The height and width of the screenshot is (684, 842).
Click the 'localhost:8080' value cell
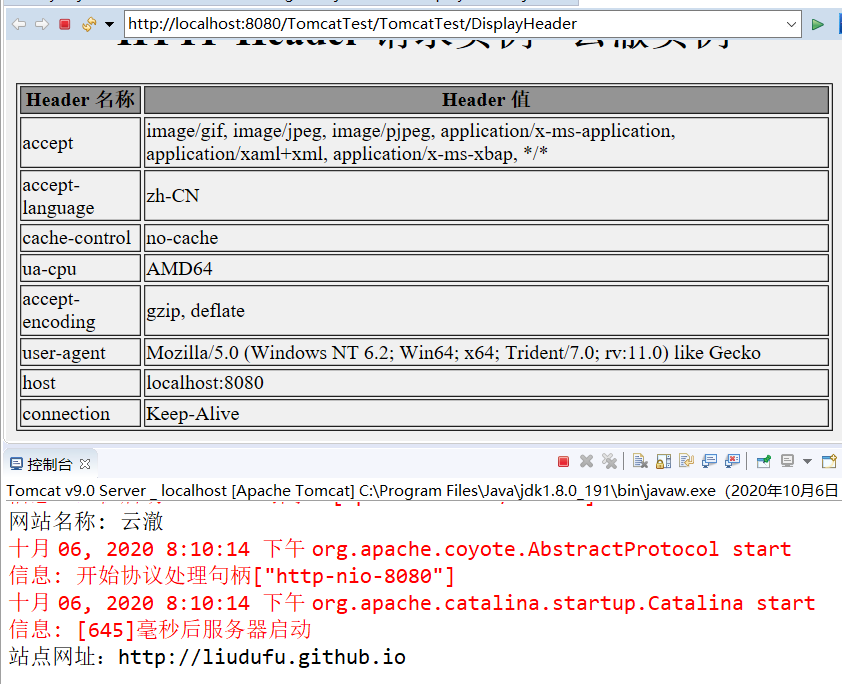coord(487,383)
